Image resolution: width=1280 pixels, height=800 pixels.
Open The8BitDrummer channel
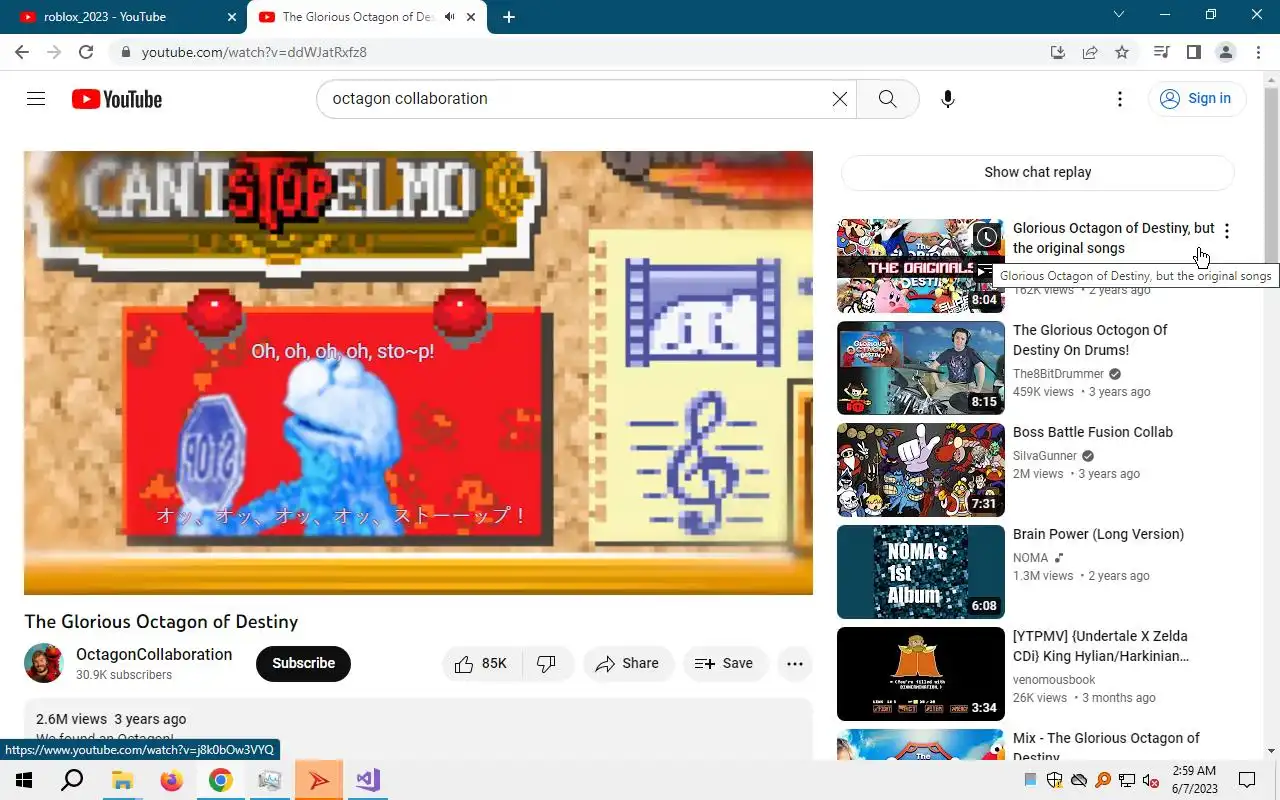pos(1058,374)
